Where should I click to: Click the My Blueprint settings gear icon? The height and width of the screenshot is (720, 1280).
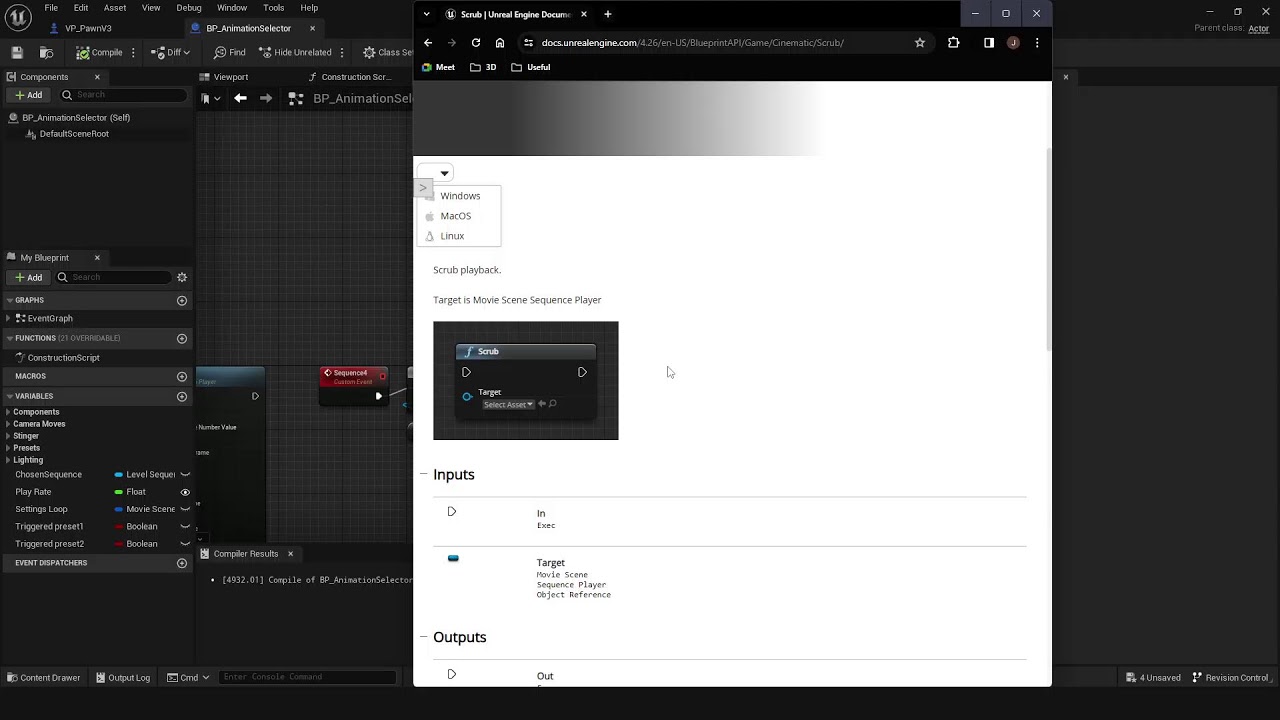coord(182,277)
